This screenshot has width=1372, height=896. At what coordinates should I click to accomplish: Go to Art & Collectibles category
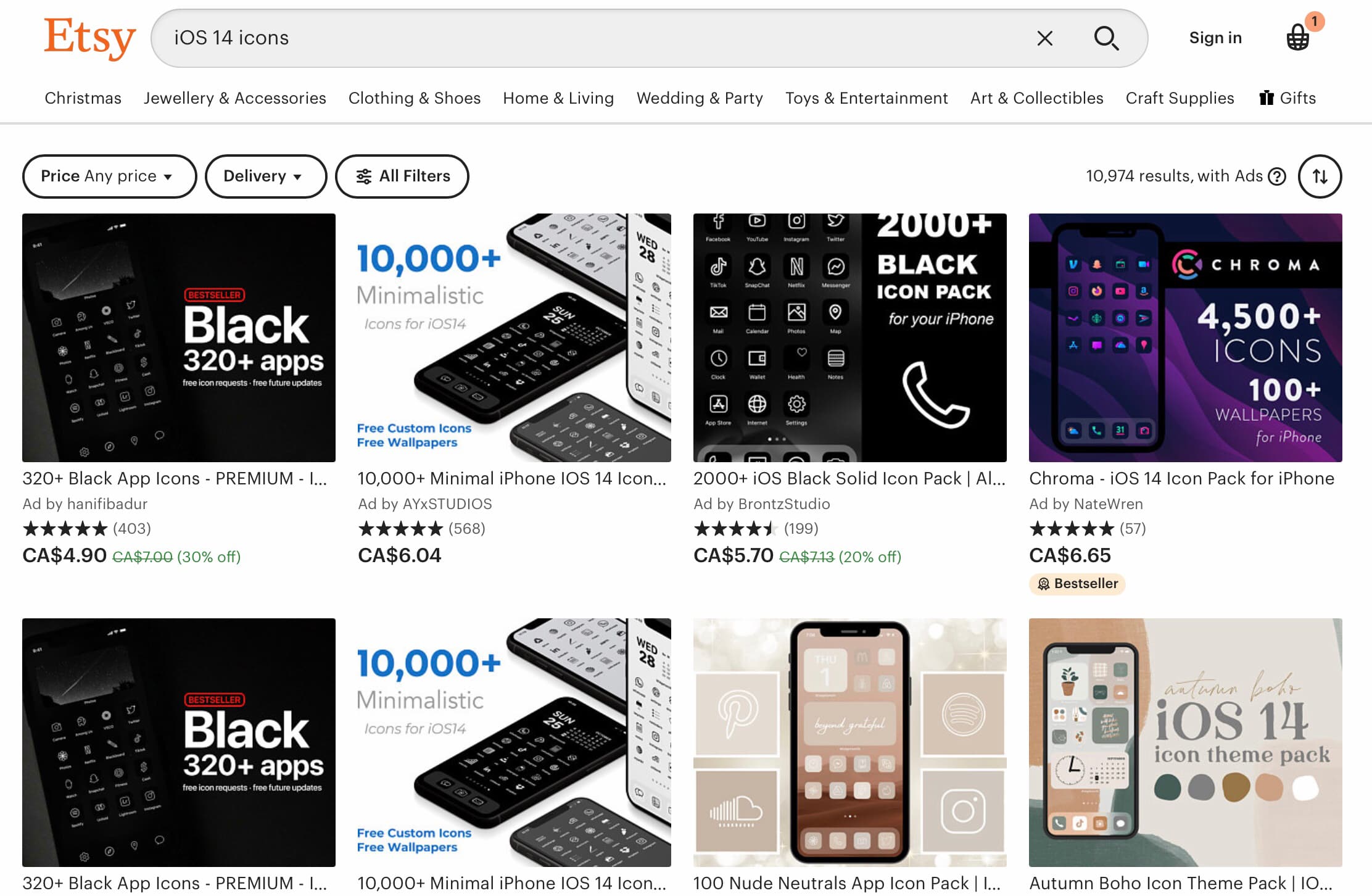(x=1036, y=98)
